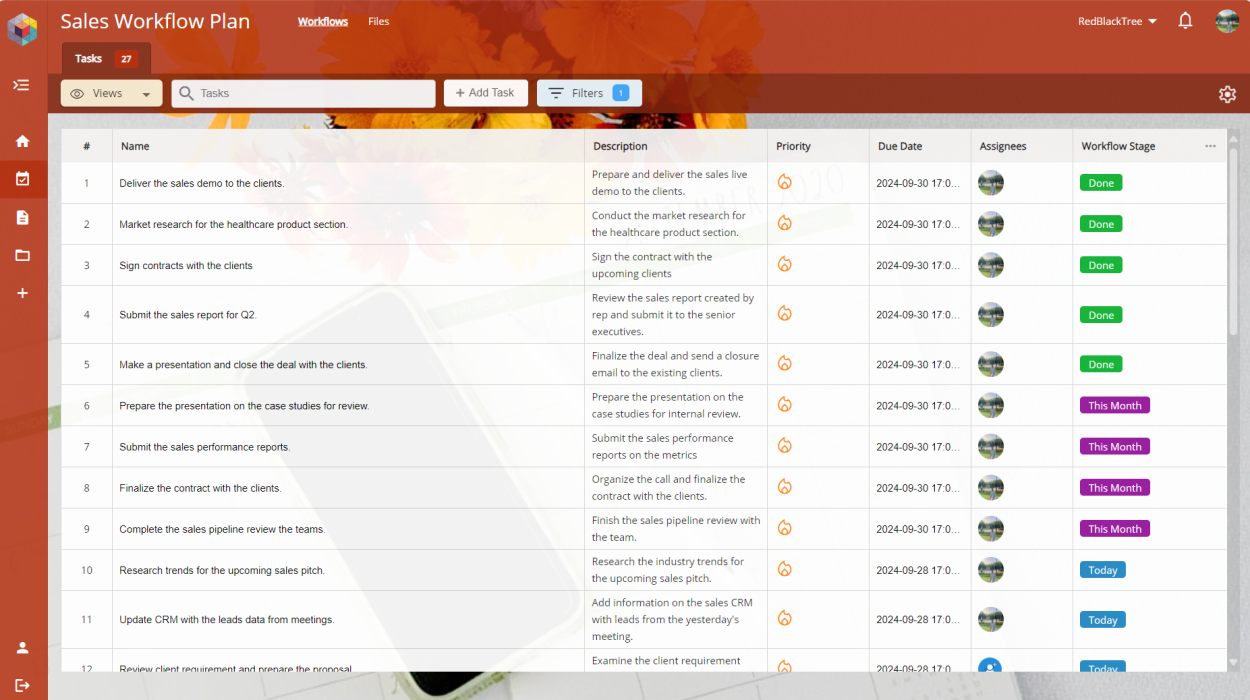Image resolution: width=1250 pixels, height=700 pixels.
Task: Open the document icon in sidebar
Action: click(x=22, y=217)
